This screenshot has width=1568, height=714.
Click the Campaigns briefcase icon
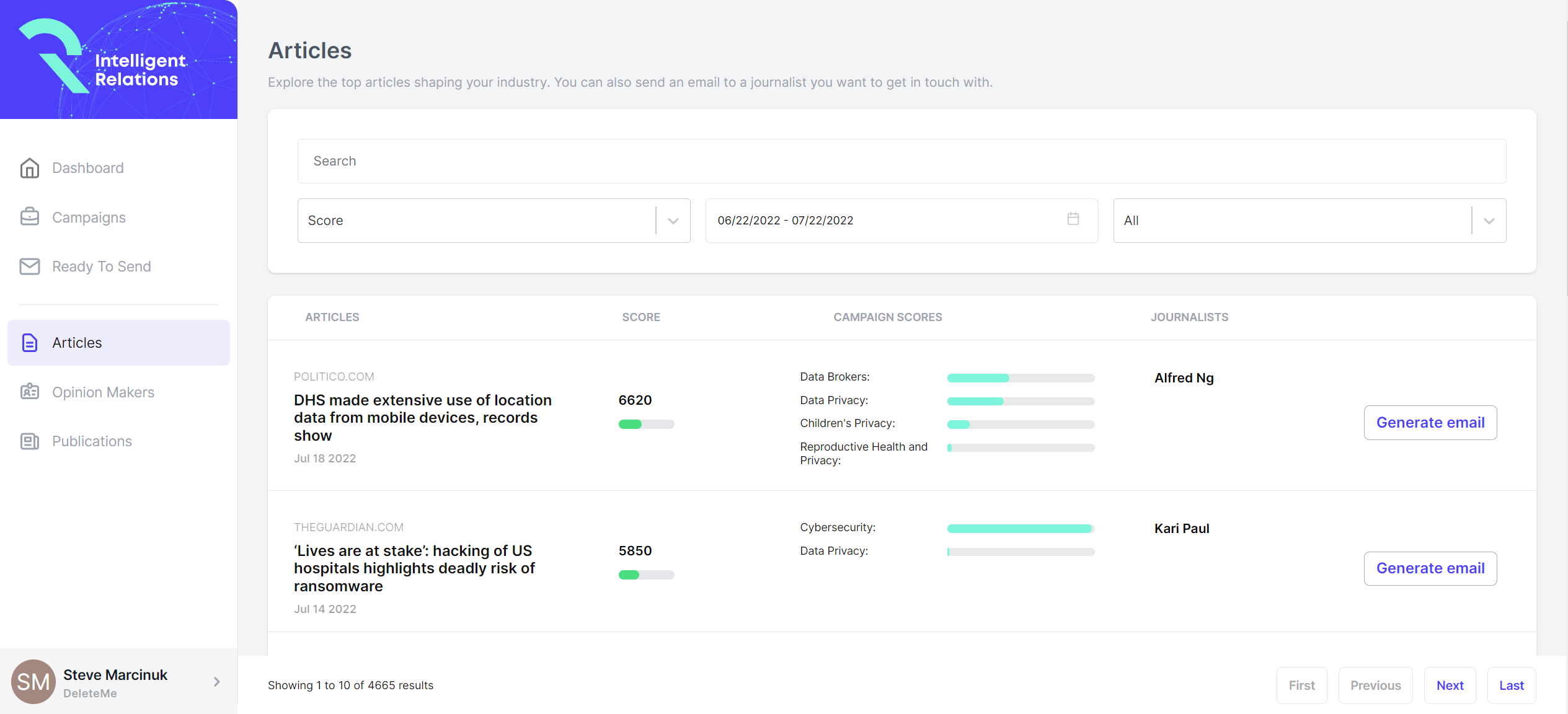(x=30, y=217)
